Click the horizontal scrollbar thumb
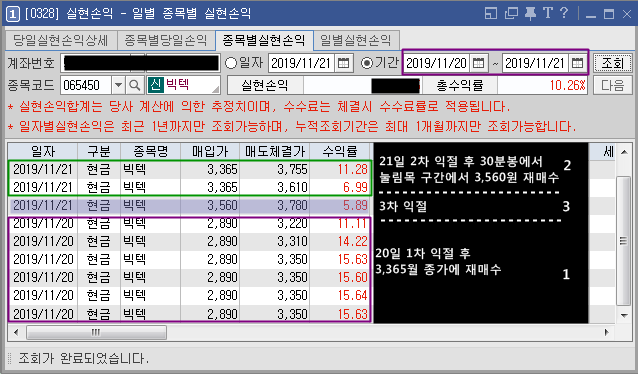 tap(96, 332)
